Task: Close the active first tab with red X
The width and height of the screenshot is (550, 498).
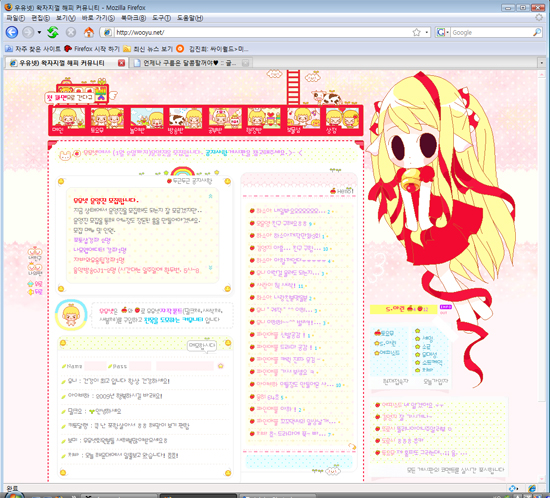Action: (x=121, y=63)
